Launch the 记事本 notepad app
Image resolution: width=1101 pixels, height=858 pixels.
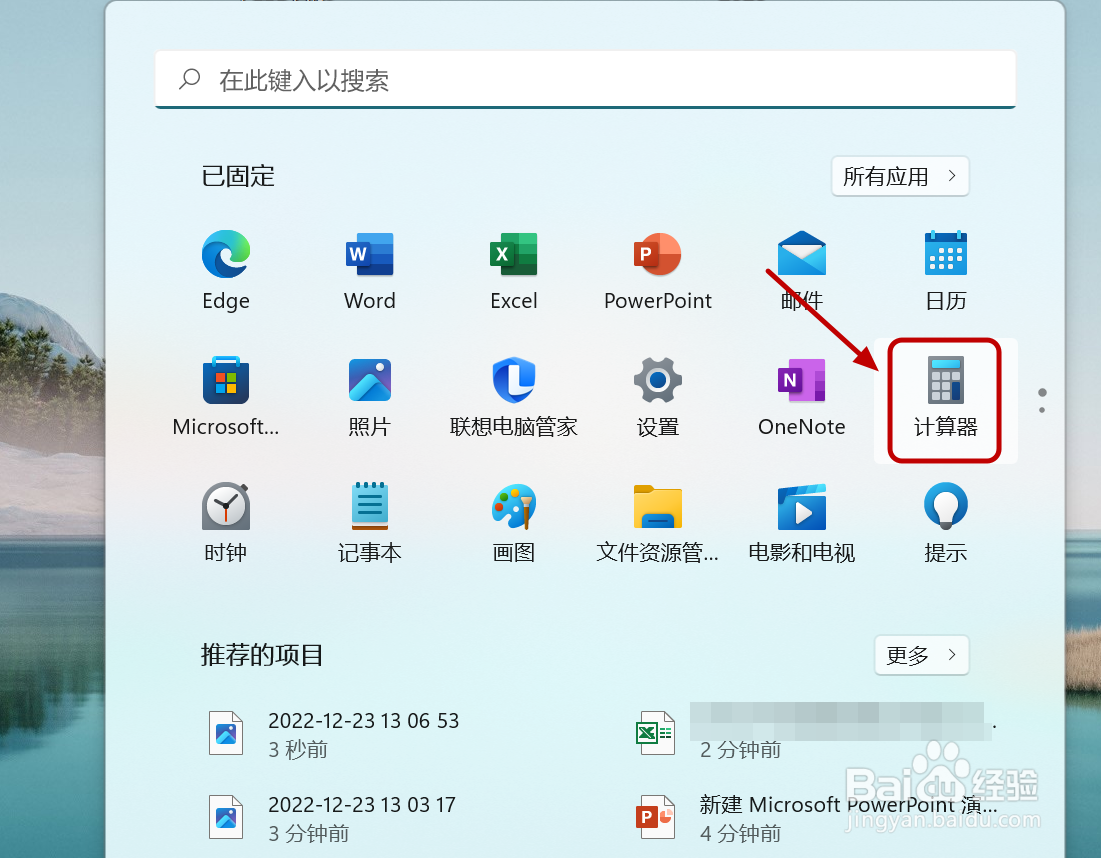[369, 523]
